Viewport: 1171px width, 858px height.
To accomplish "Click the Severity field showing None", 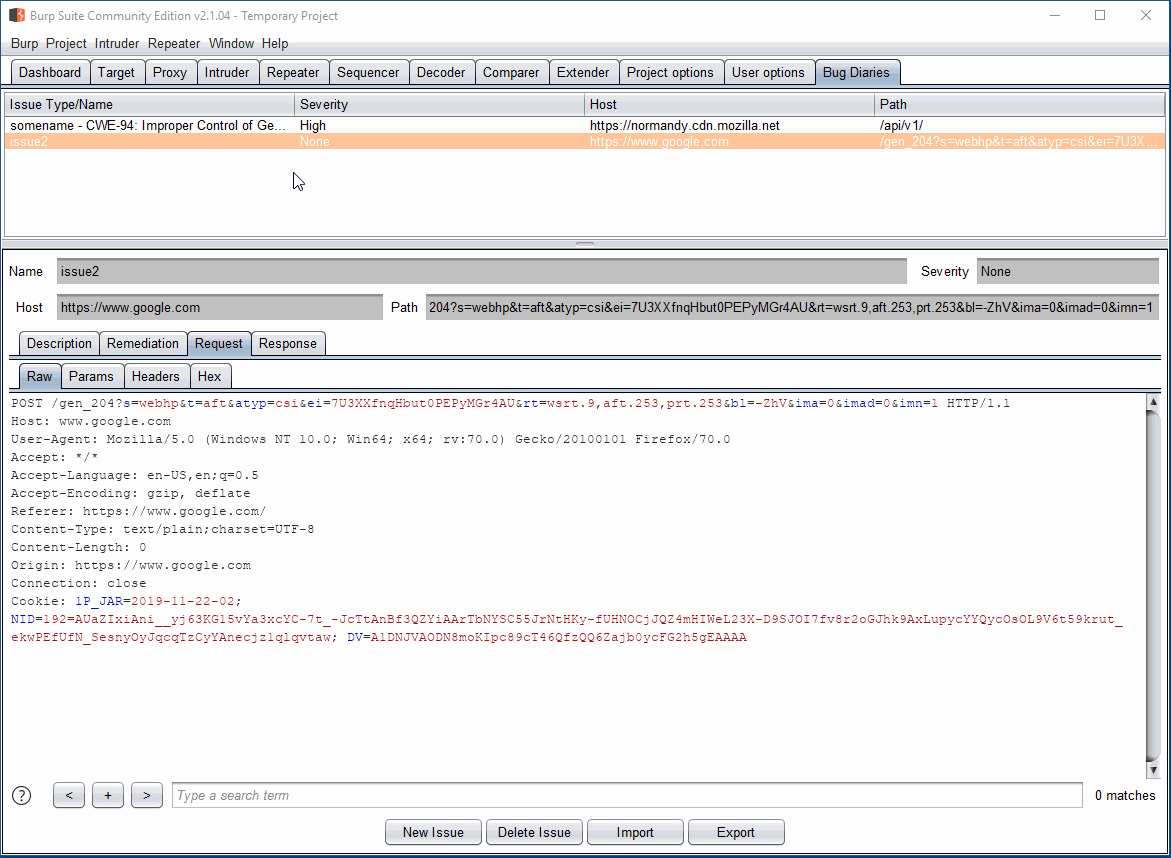I will [1068, 272].
